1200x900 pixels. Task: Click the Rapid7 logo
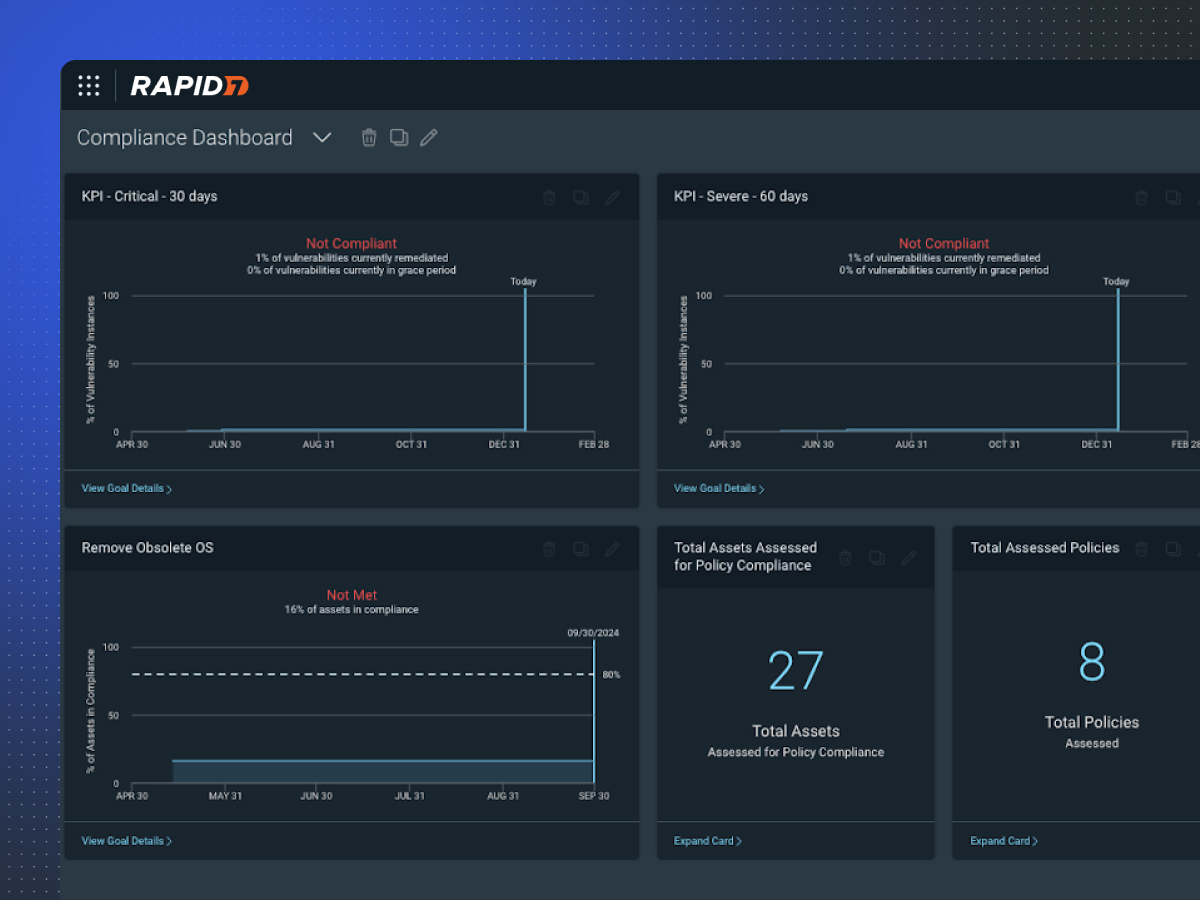click(x=189, y=86)
